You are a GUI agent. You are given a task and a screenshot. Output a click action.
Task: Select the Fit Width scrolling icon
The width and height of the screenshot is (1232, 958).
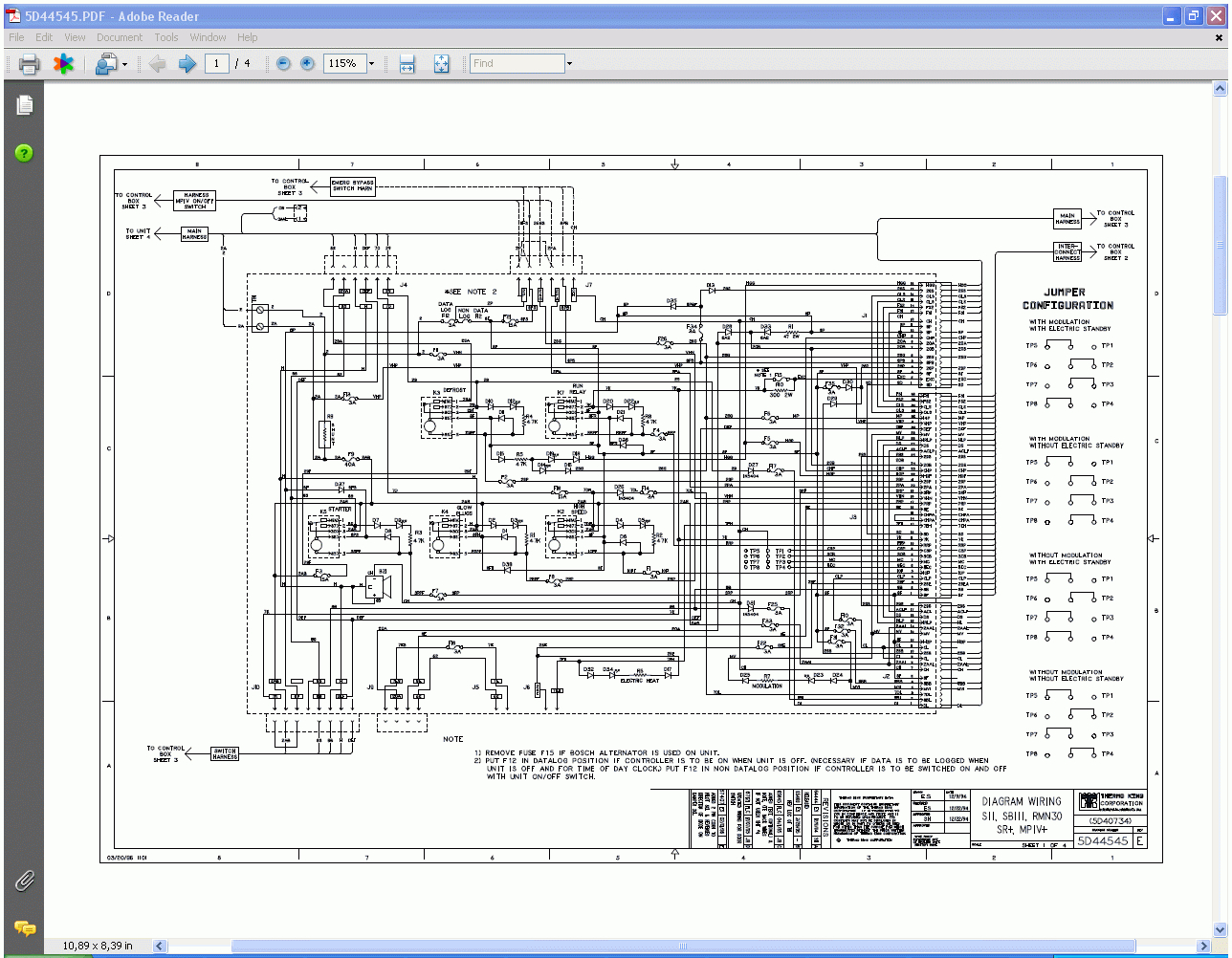pyautogui.click(x=407, y=64)
